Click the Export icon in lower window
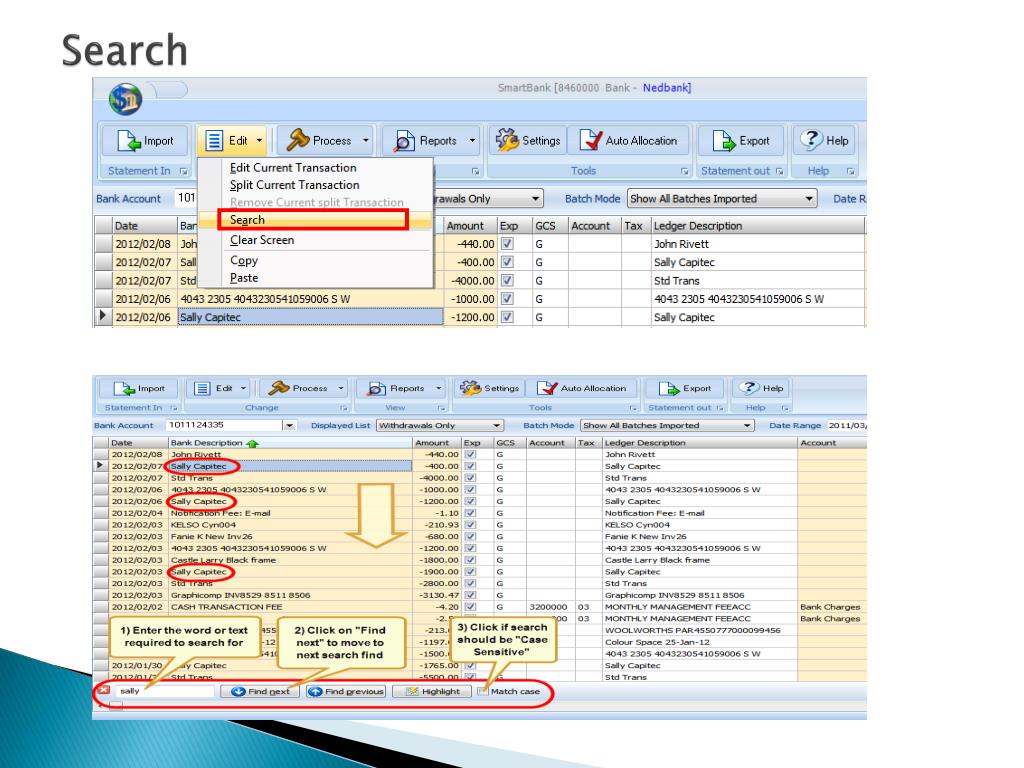Image resolution: width=1024 pixels, height=768 pixels. 669,389
